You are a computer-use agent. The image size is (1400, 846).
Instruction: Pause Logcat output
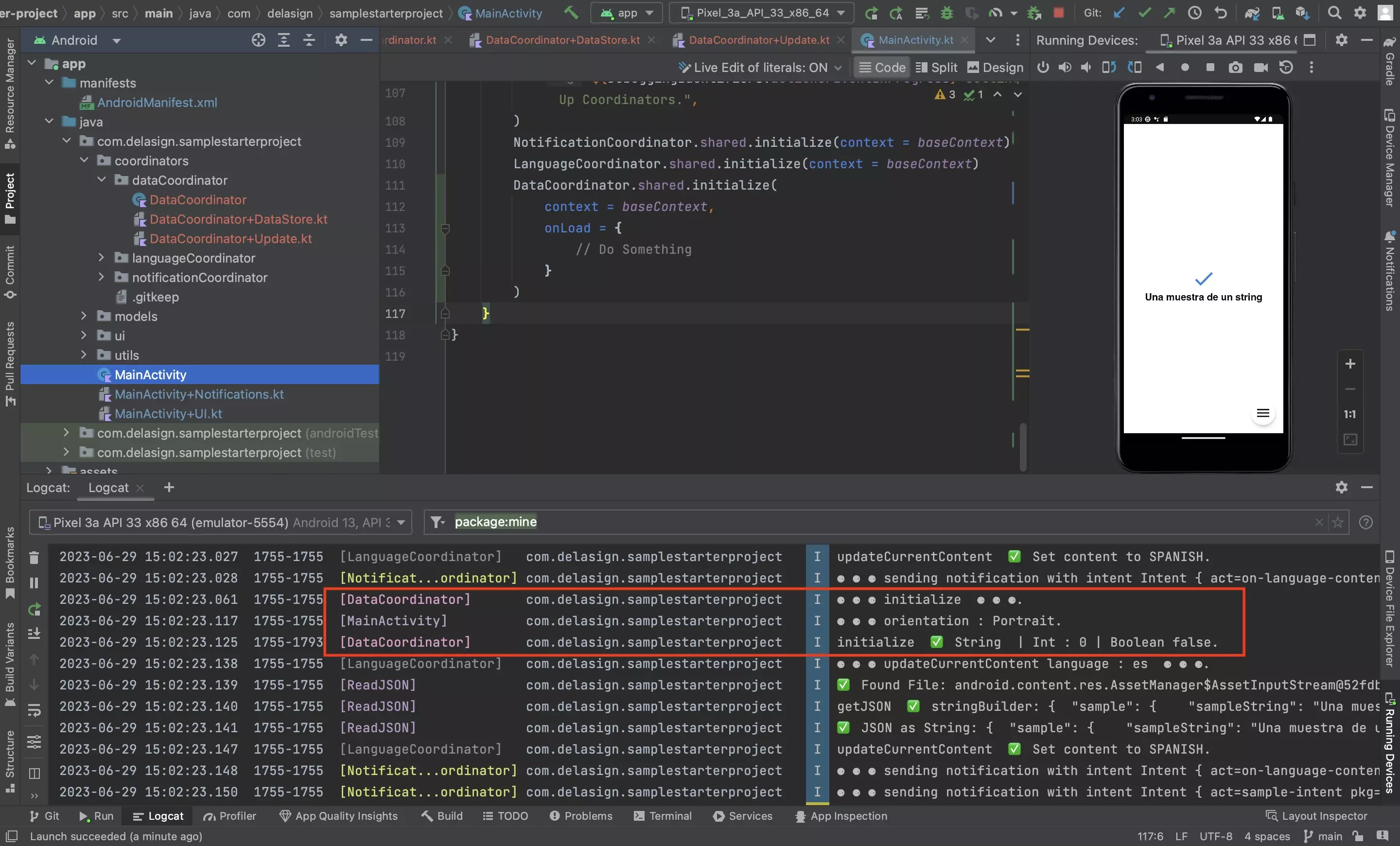(x=34, y=583)
